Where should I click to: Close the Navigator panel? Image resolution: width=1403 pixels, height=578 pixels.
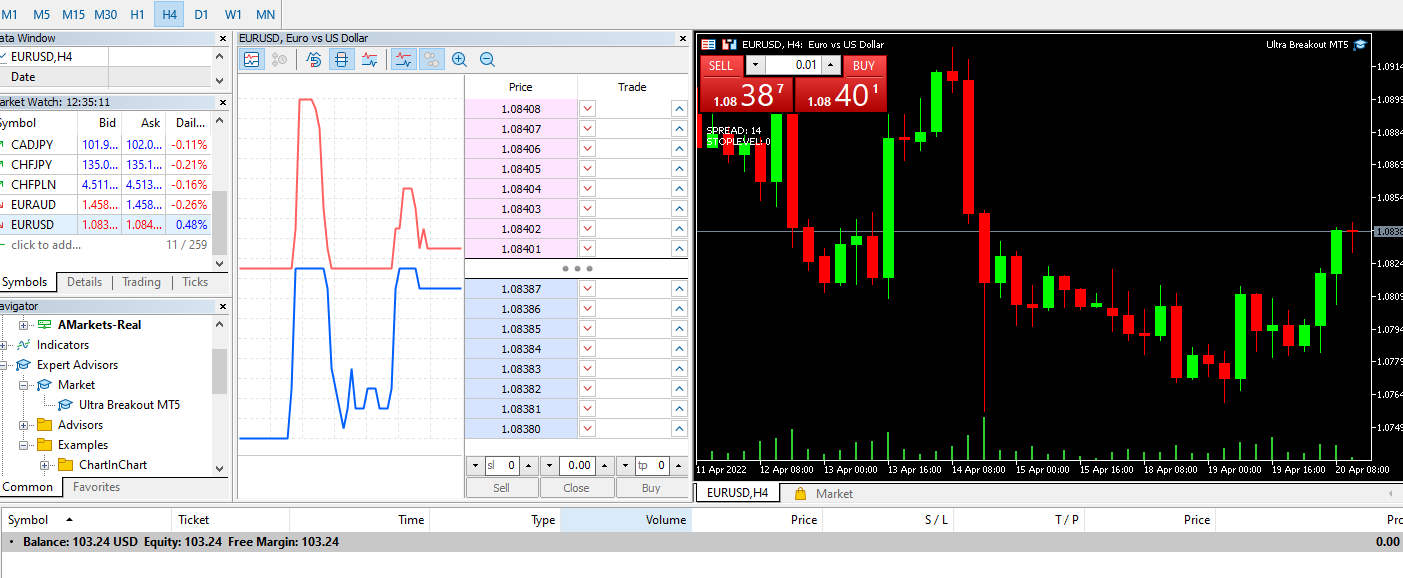point(223,306)
